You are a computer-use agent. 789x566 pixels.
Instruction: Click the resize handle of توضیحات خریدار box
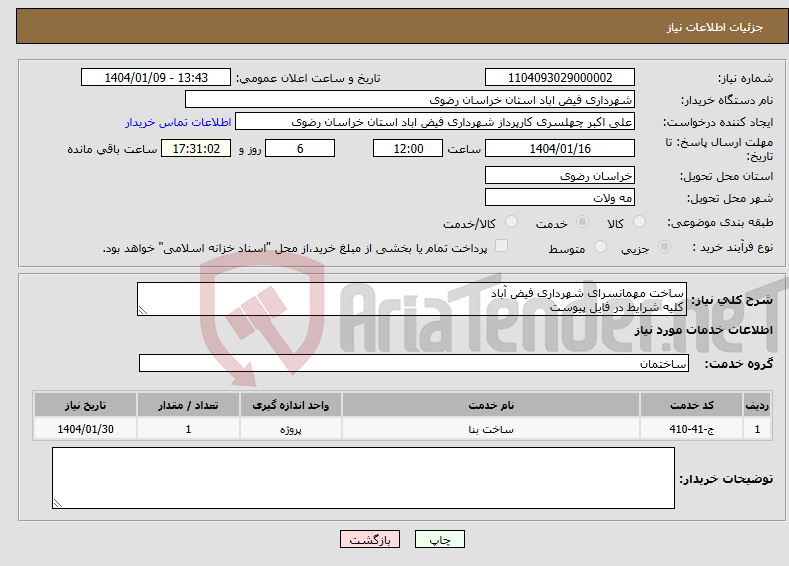pos(58,503)
